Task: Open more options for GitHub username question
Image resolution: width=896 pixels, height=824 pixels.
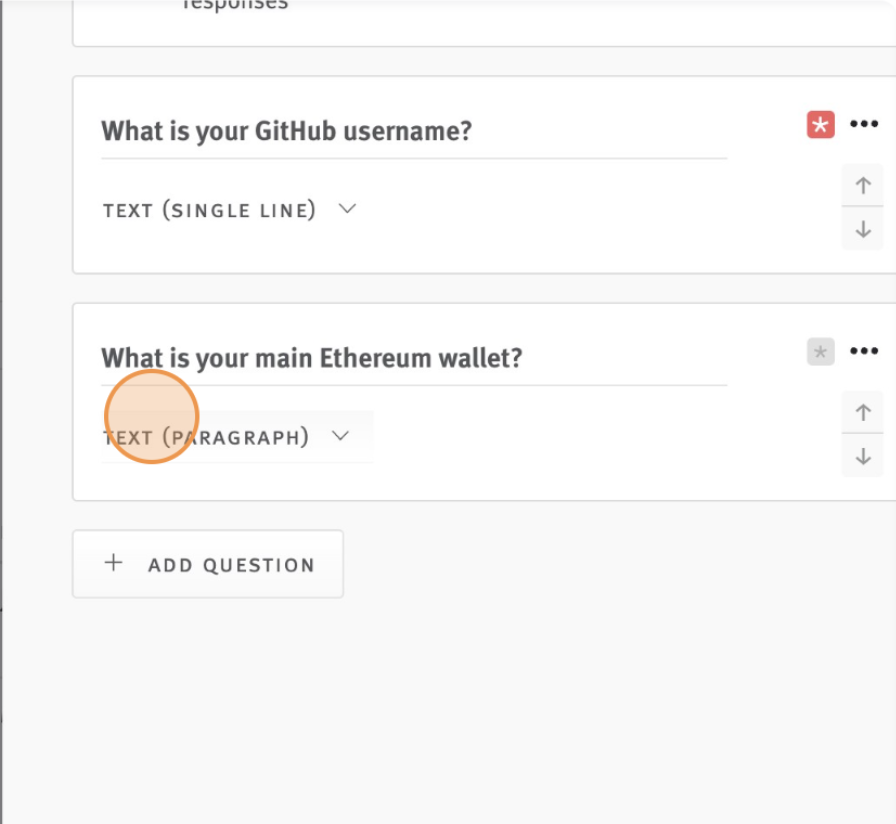Action: 863,124
